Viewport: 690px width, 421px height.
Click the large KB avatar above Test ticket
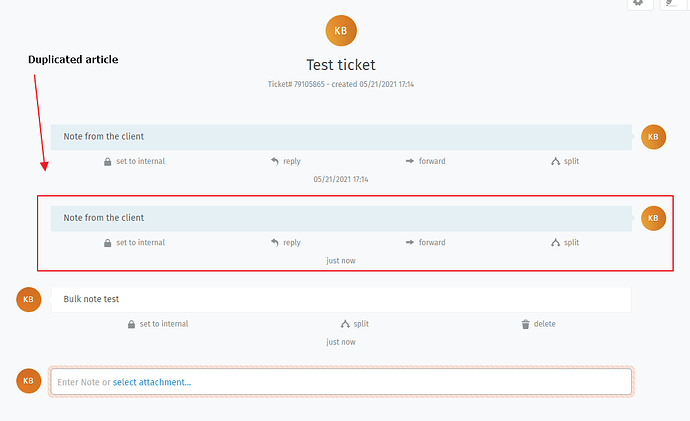tap(341, 31)
